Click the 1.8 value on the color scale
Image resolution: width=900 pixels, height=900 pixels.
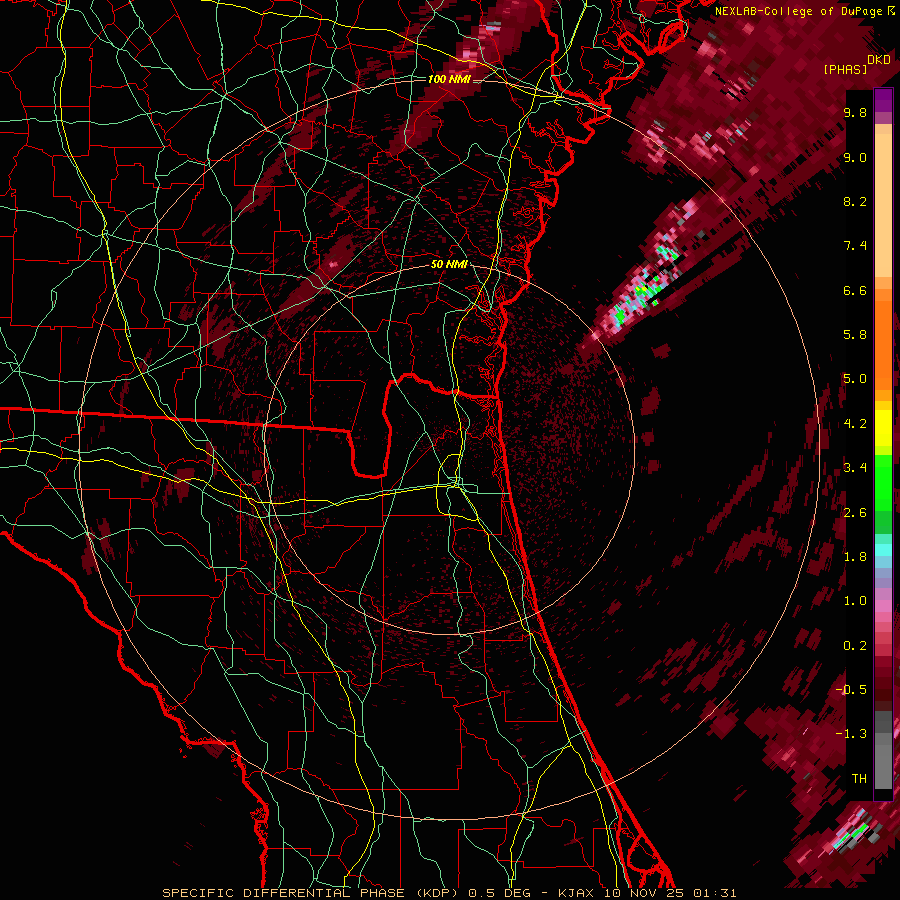pyautogui.click(x=855, y=556)
